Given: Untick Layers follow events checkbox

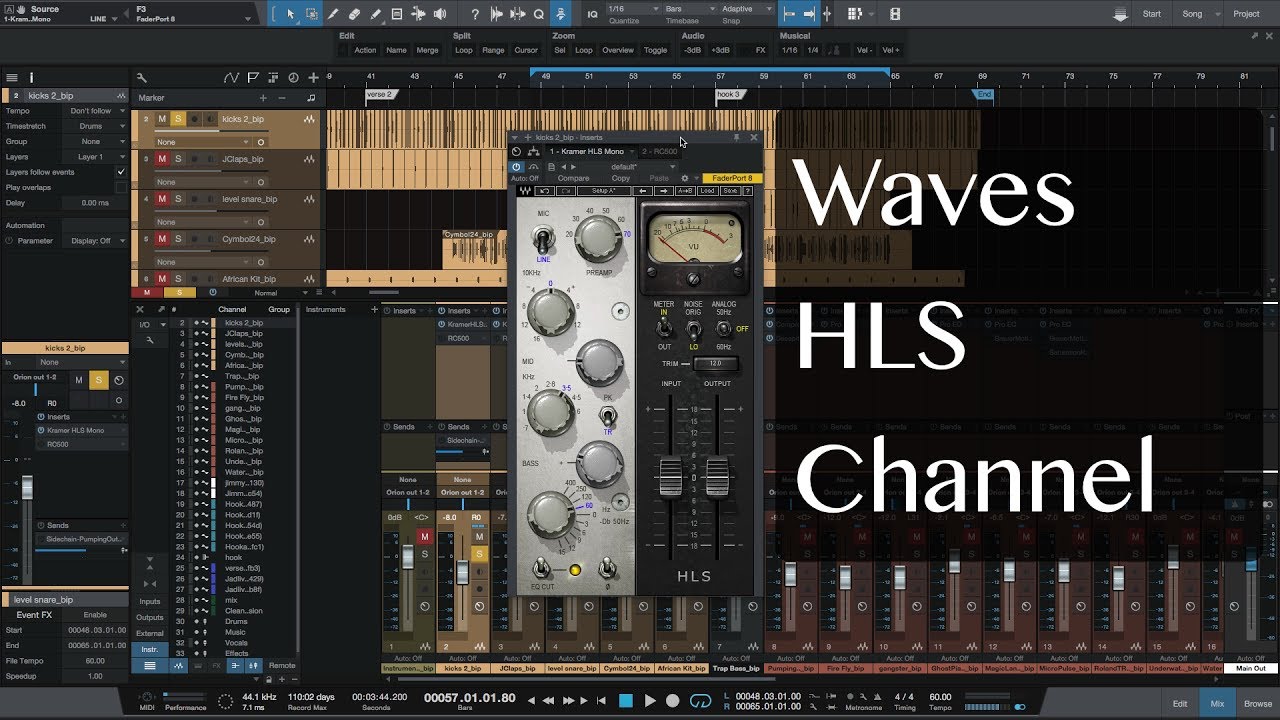Looking at the screenshot, I should 121,172.
